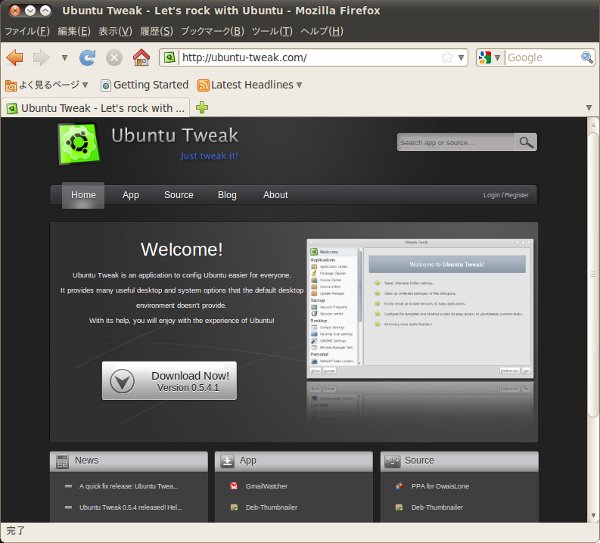Click into the Search app or source field

tap(456, 142)
